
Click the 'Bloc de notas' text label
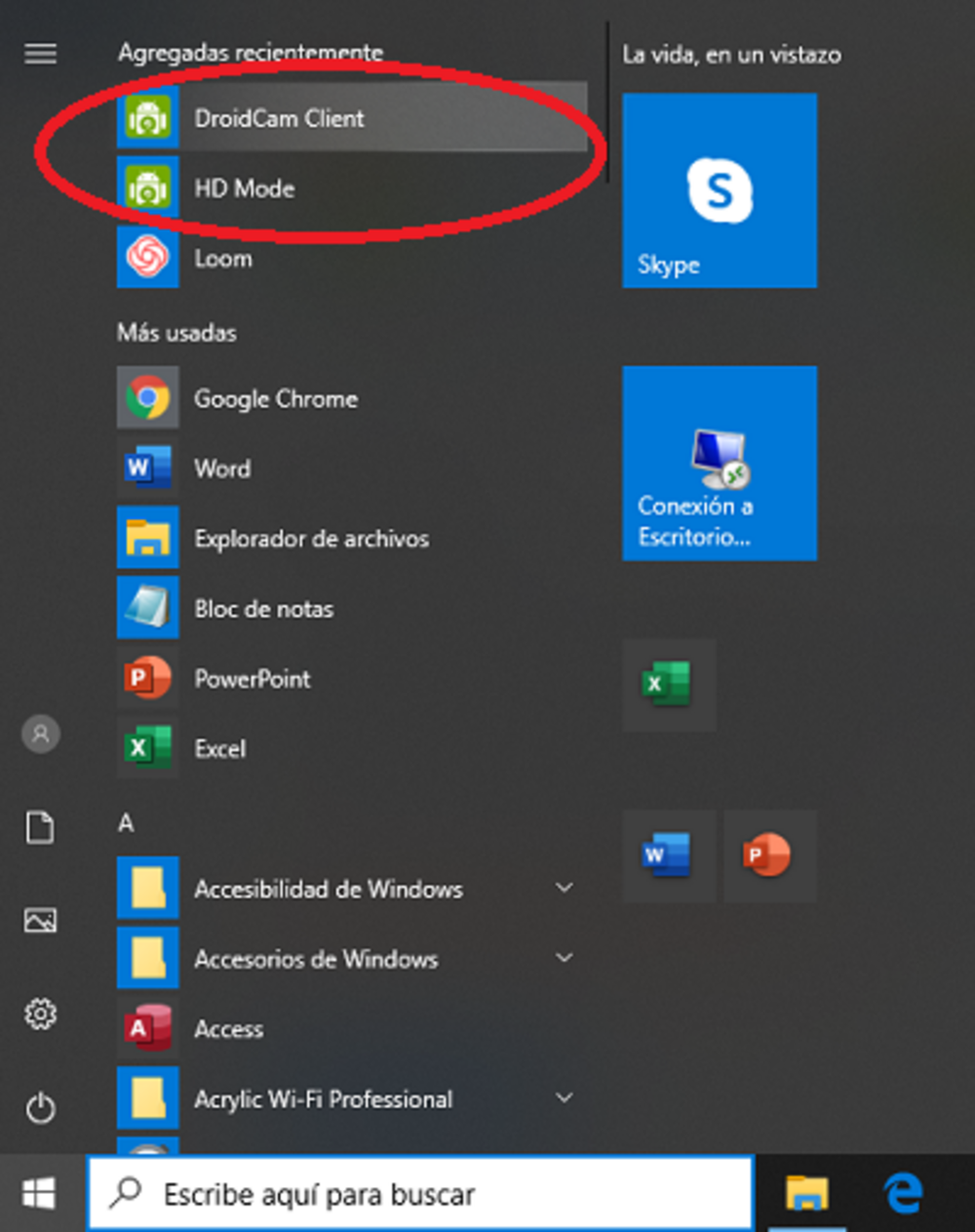tap(263, 609)
